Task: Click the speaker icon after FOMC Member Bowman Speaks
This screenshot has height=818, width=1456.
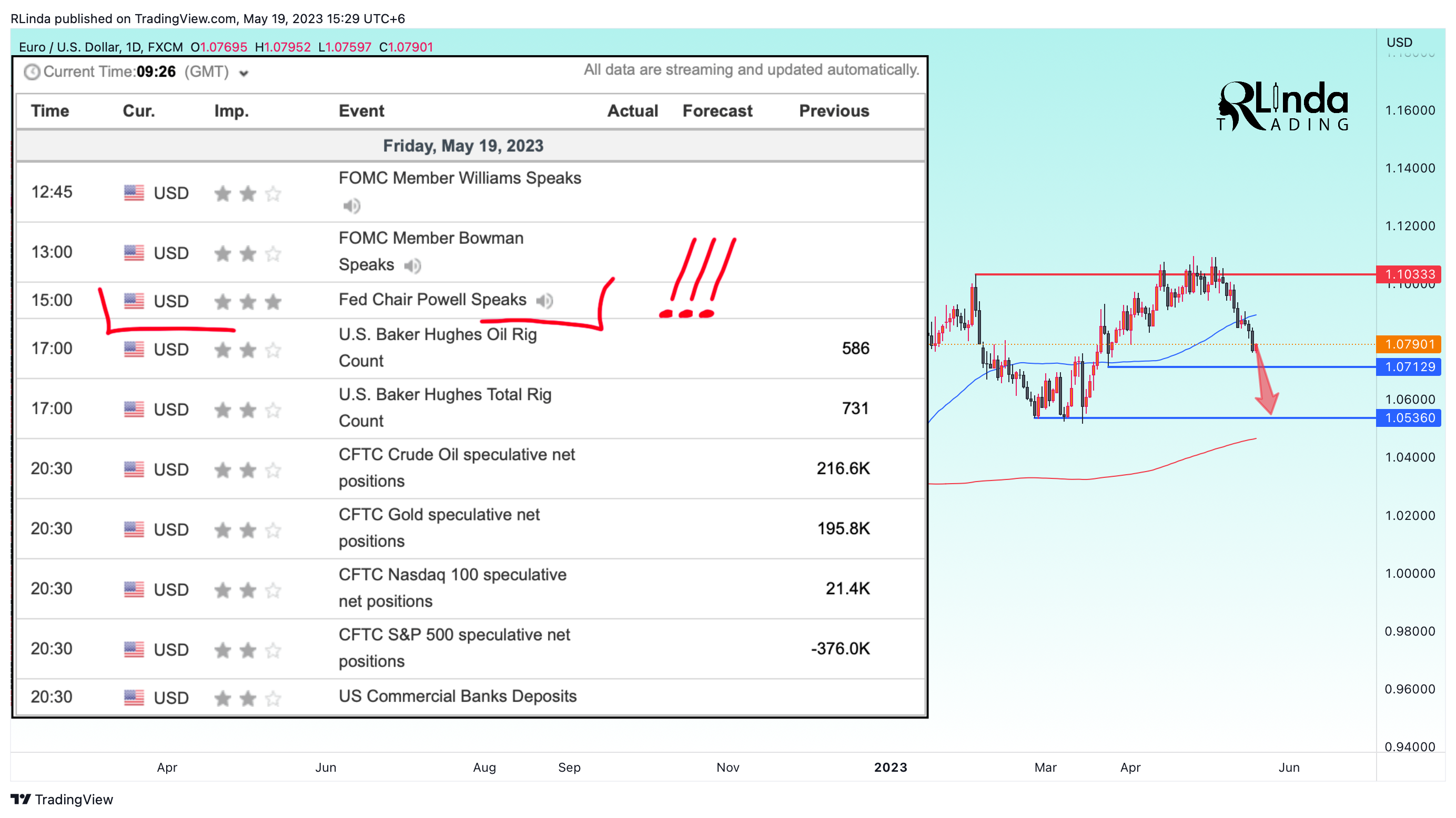Action: tap(412, 265)
